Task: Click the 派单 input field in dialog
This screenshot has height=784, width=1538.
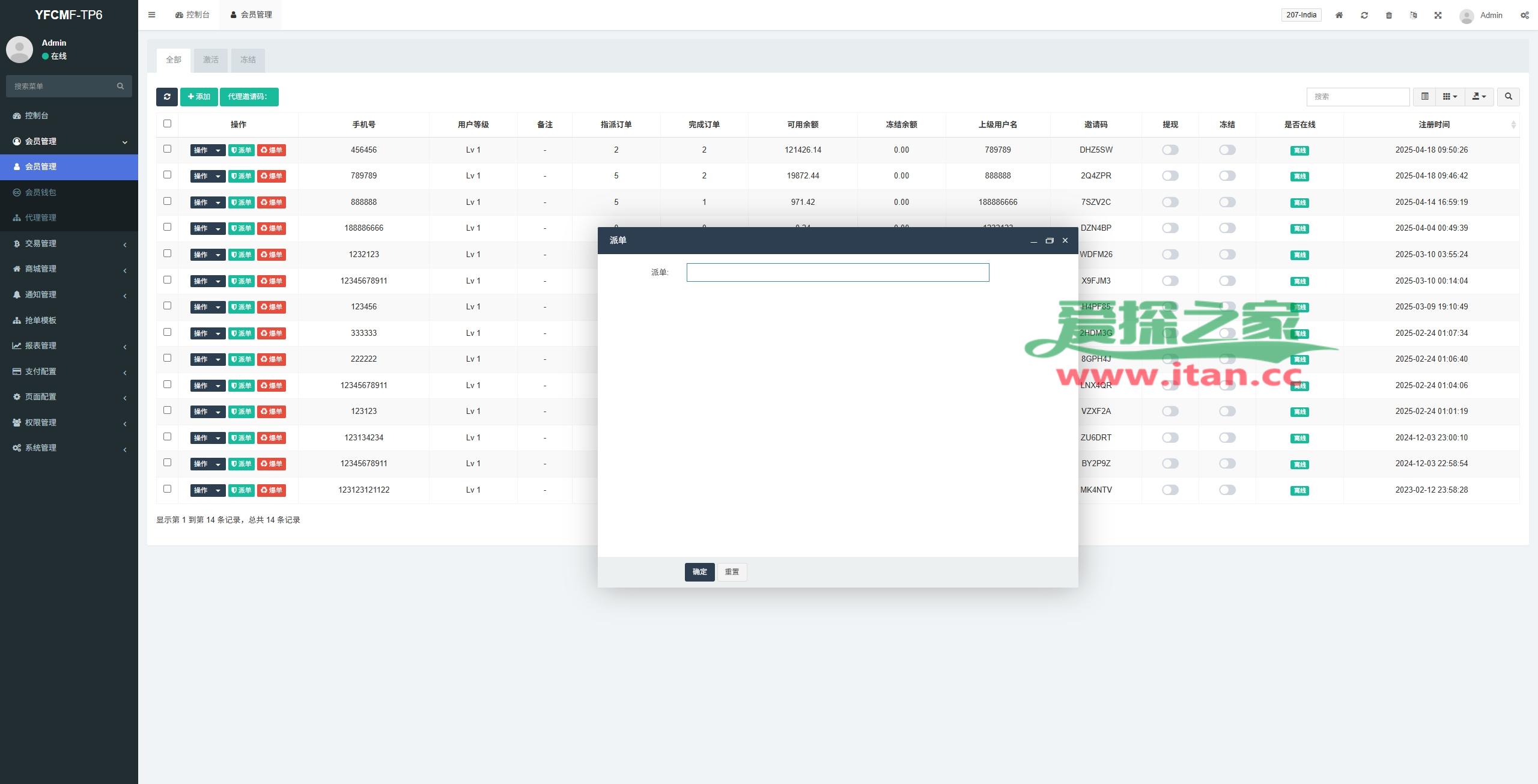Action: point(837,273)
